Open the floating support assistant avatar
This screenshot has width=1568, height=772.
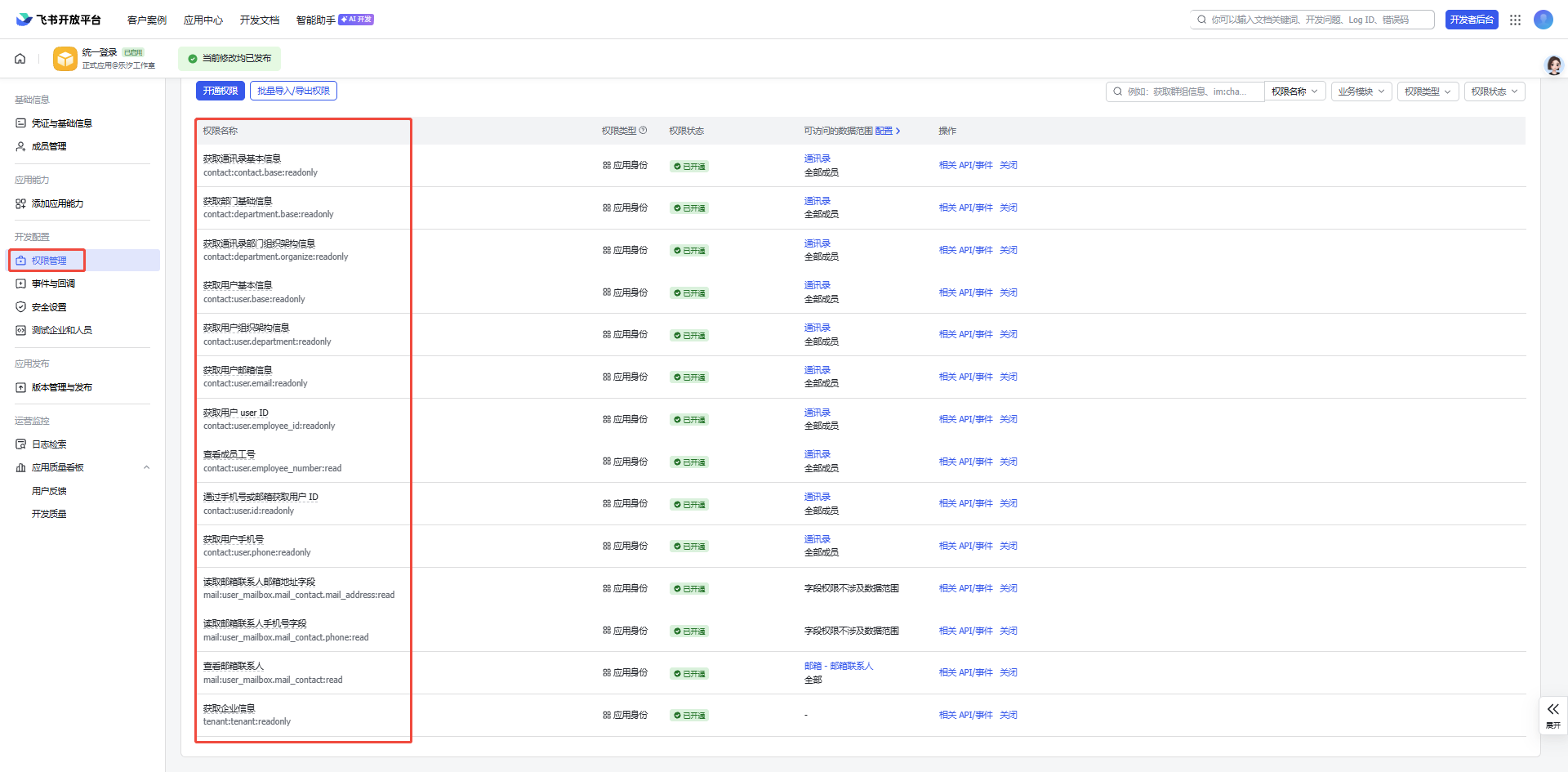tap(1553, 65)
